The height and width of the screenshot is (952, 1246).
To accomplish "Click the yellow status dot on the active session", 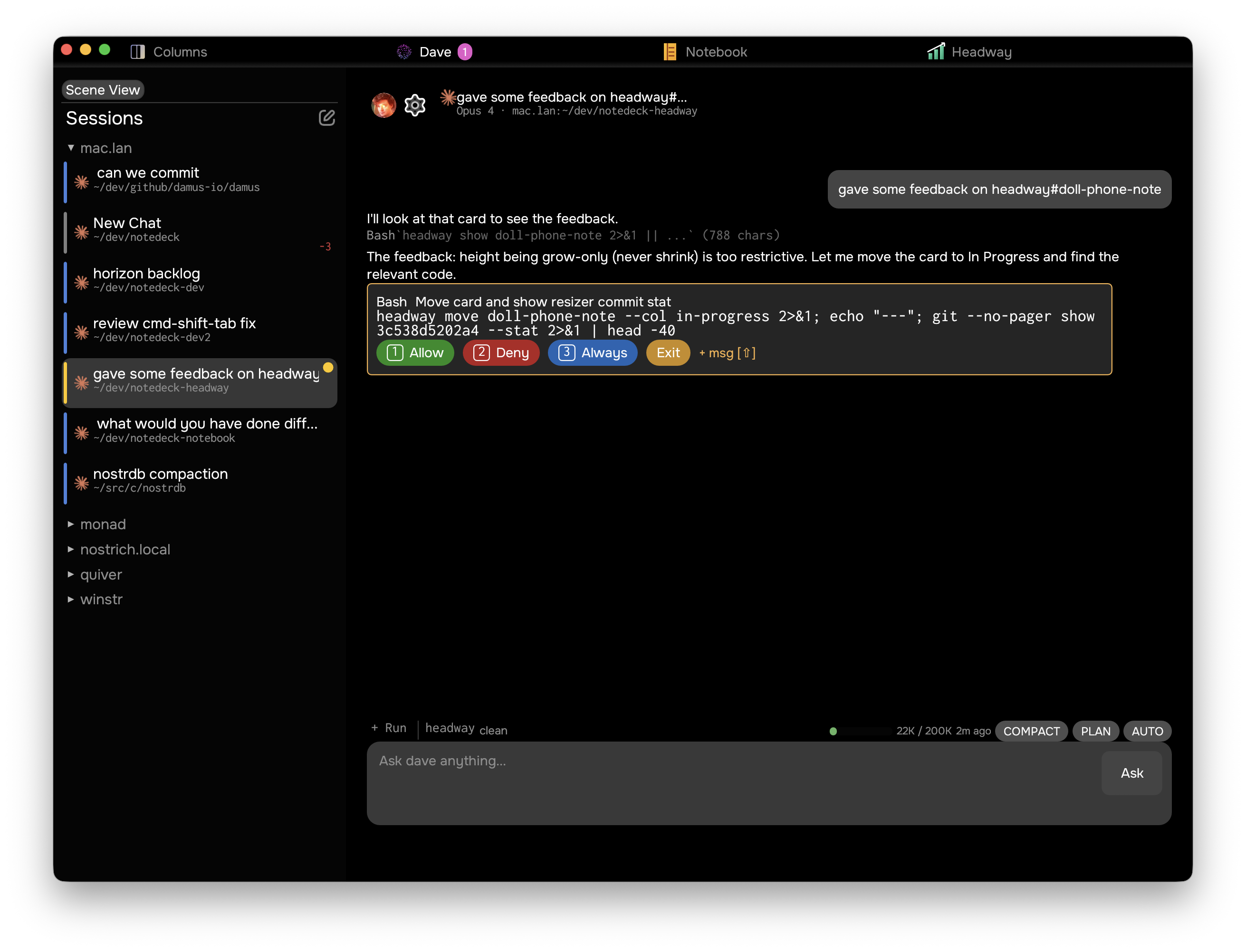I will 328,367.
